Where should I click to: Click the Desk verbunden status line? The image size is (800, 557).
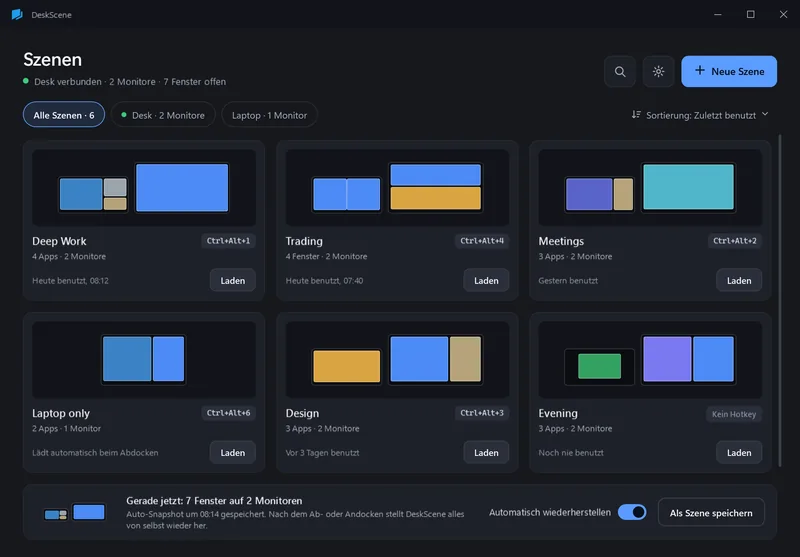pos(125,82)
